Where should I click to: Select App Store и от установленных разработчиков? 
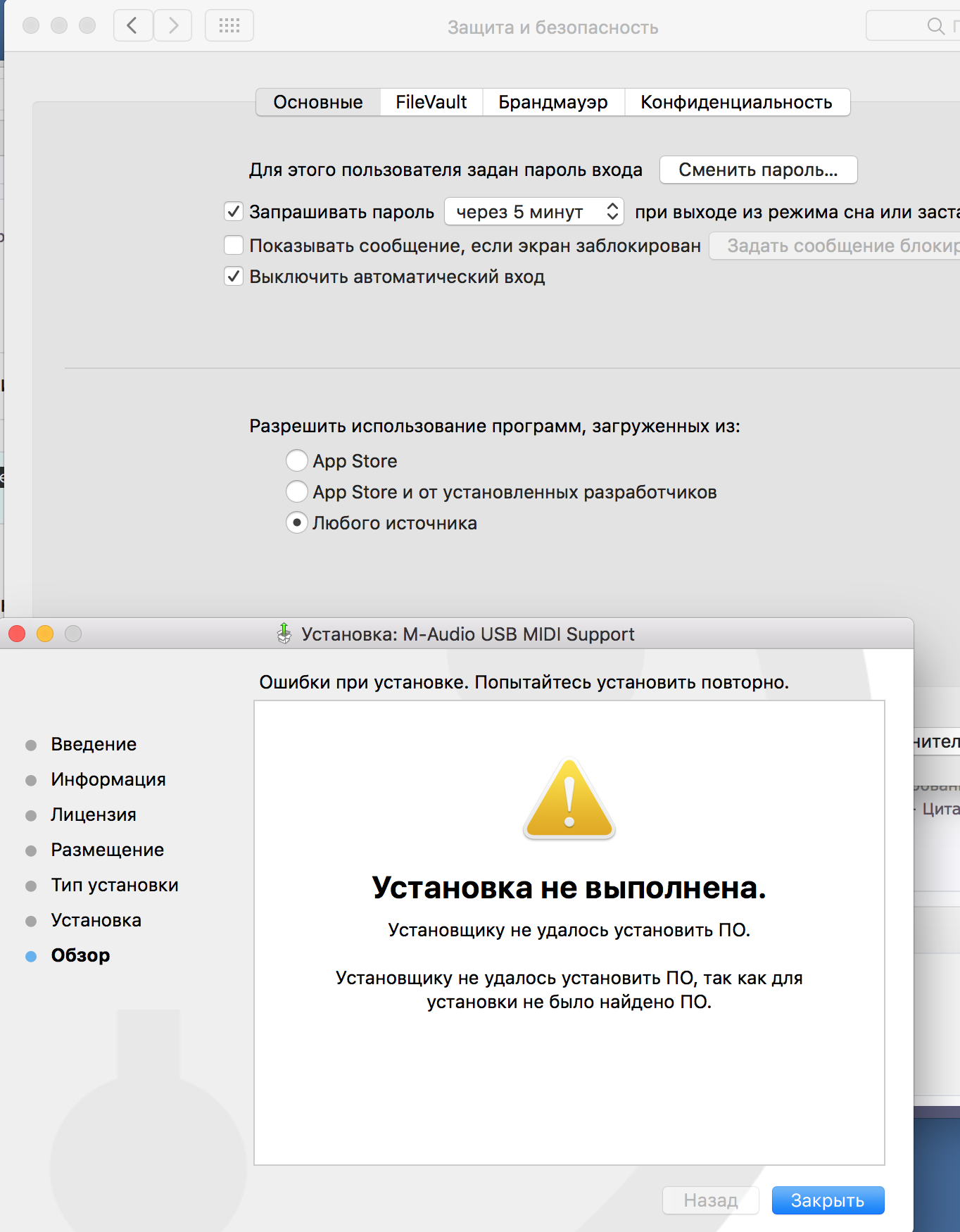click(x=297, y=491)
